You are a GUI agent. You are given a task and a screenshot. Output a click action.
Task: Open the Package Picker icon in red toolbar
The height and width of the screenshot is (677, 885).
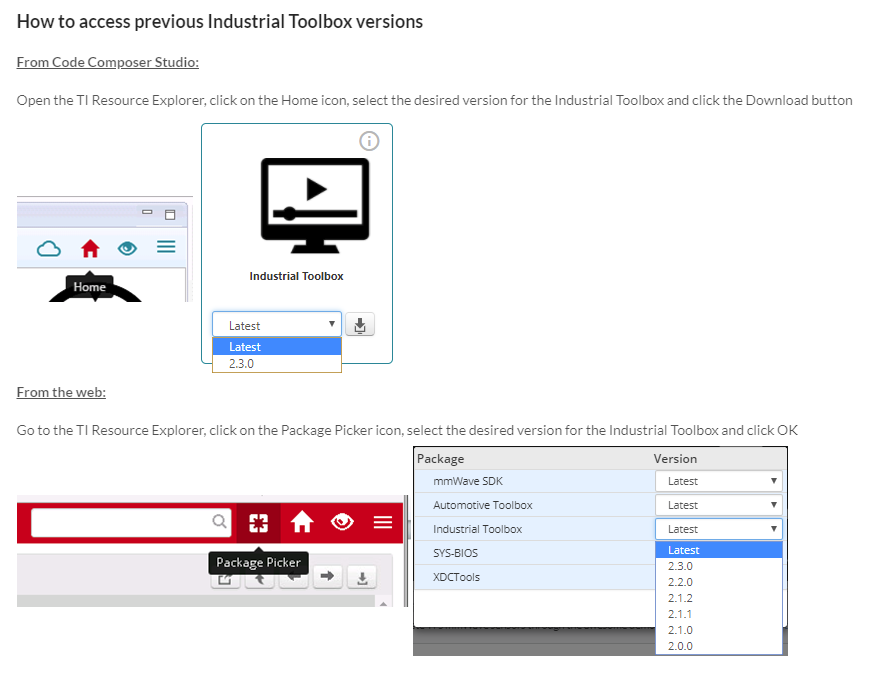coord(259,523)
